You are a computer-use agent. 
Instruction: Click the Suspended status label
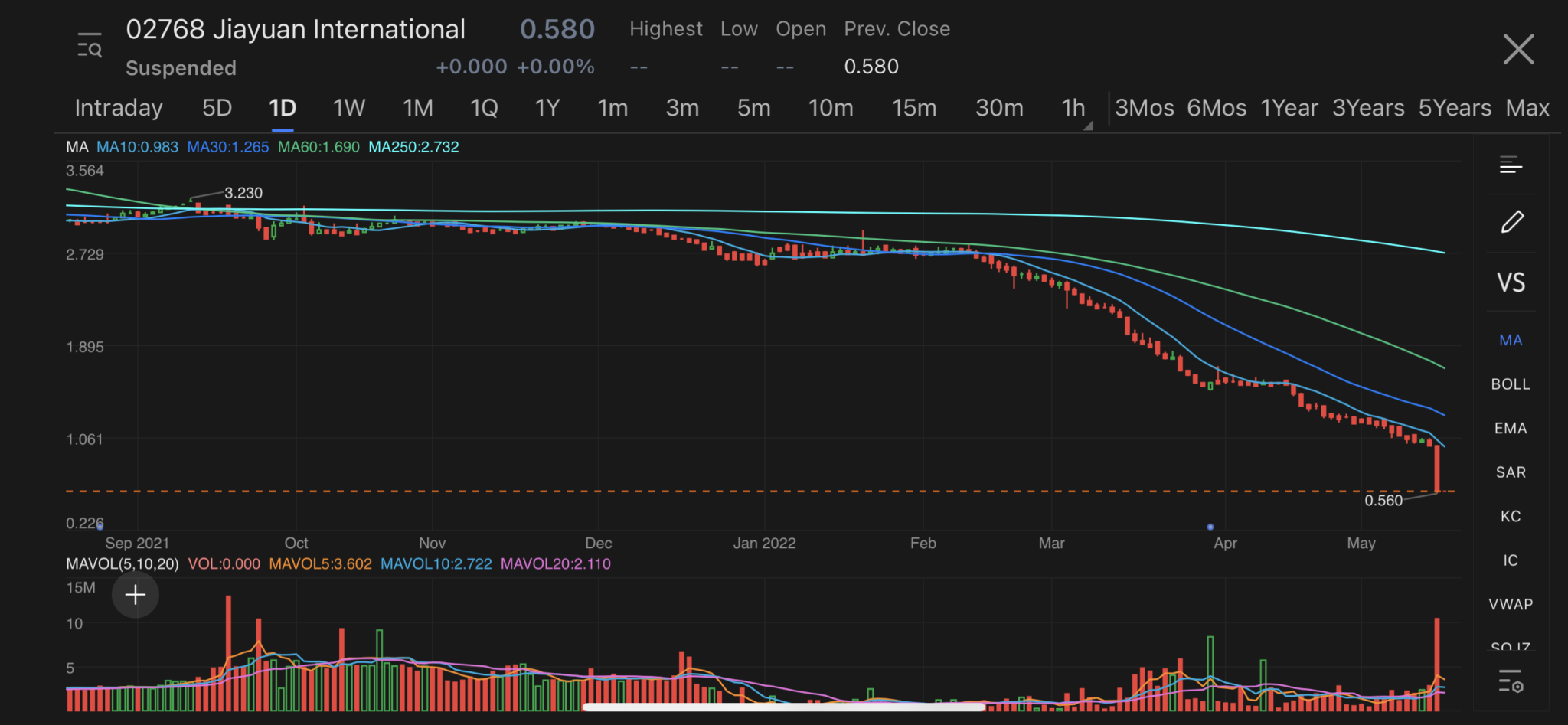pyautogui.click(x=181, y=68)
